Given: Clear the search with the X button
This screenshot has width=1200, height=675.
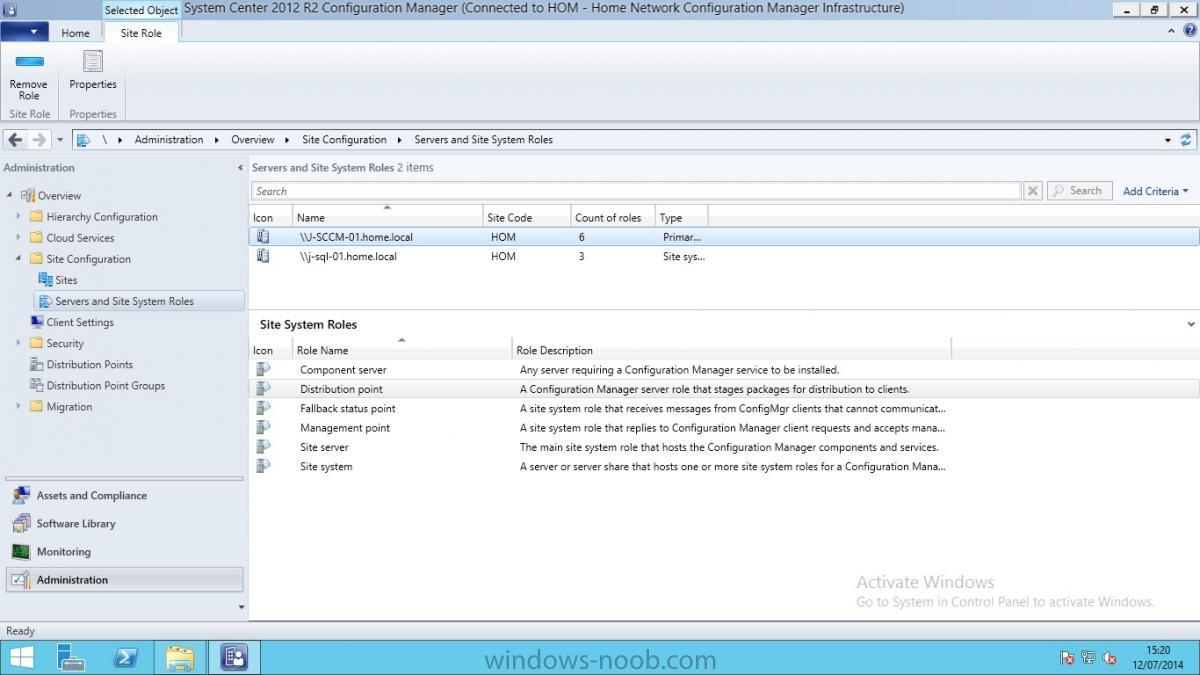Looking at the screenshot, I should pyautogui.click(x=1033, y=191).
